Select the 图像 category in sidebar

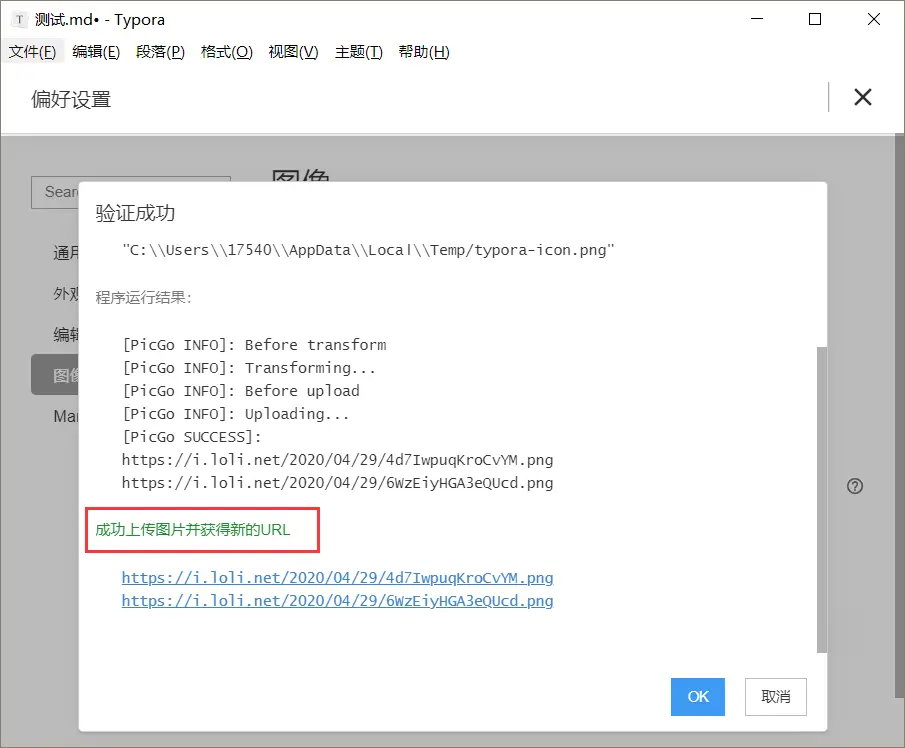(x=55, y=375)
